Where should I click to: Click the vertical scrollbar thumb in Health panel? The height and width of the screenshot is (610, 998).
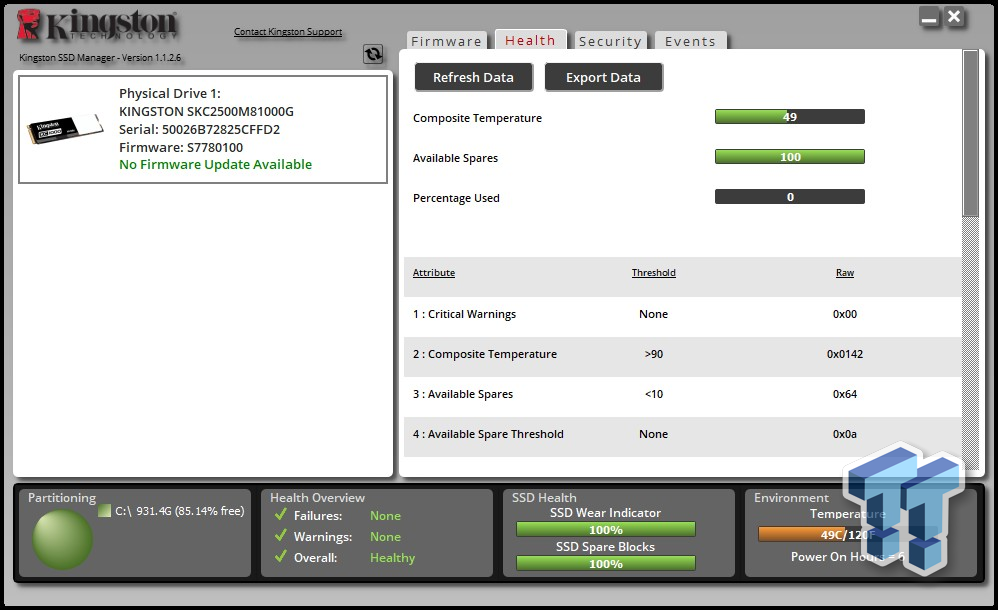[970, 133]
